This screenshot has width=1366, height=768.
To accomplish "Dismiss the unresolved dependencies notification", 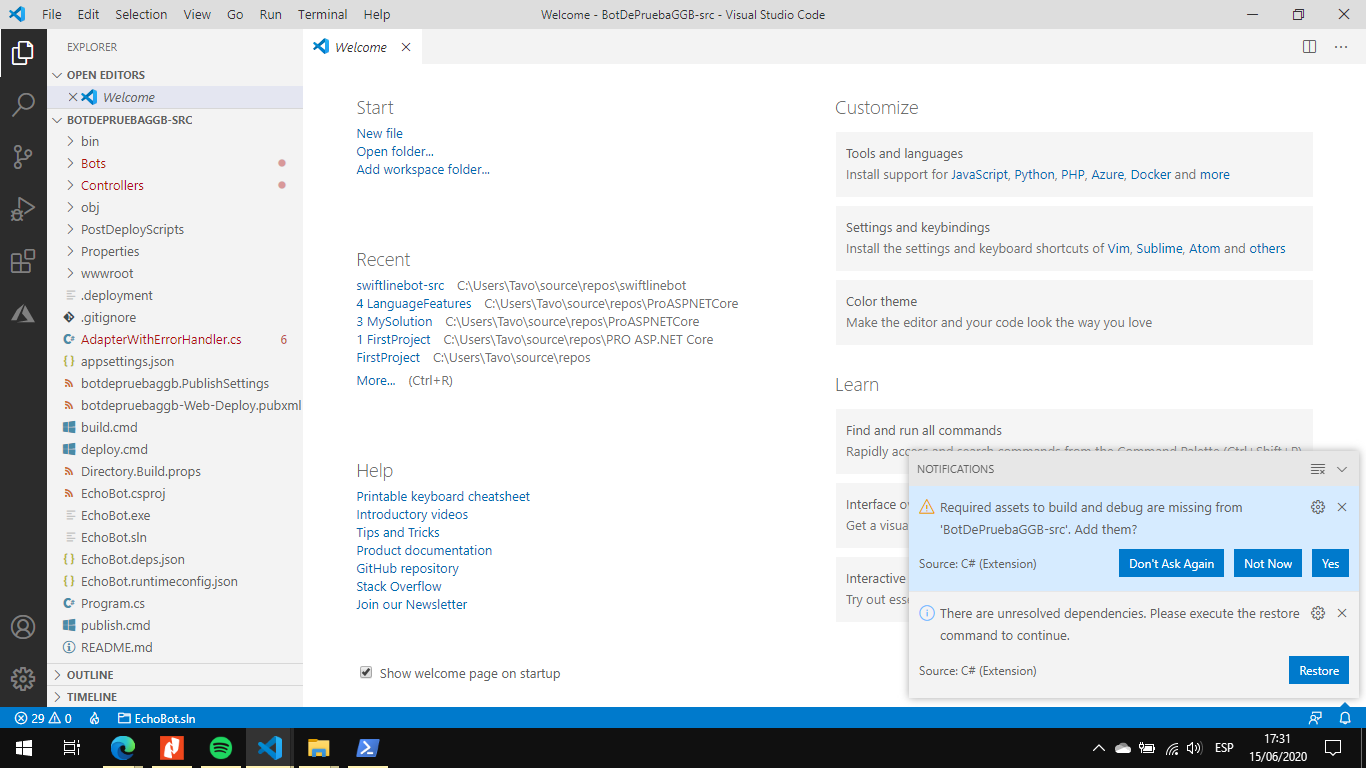I will 1342,613.
